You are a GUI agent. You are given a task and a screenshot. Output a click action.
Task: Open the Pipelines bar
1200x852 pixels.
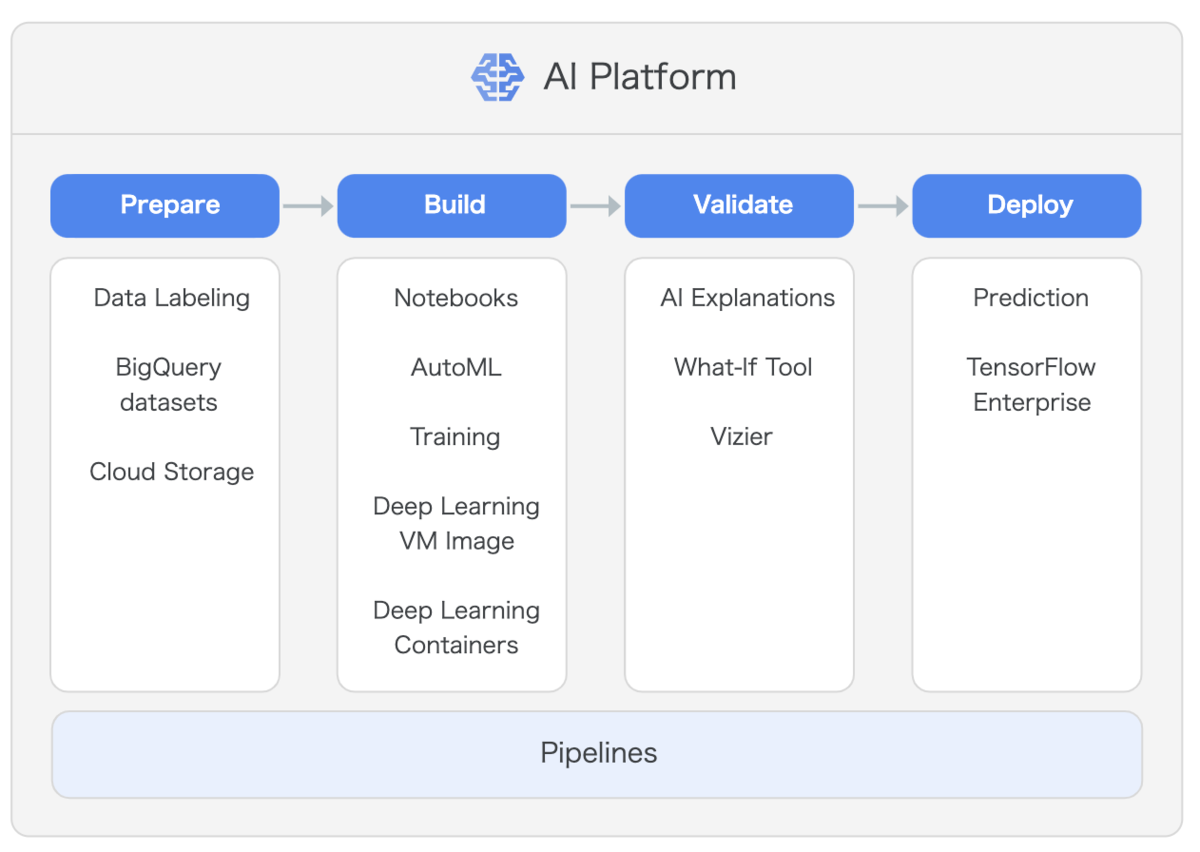point(597,754)
